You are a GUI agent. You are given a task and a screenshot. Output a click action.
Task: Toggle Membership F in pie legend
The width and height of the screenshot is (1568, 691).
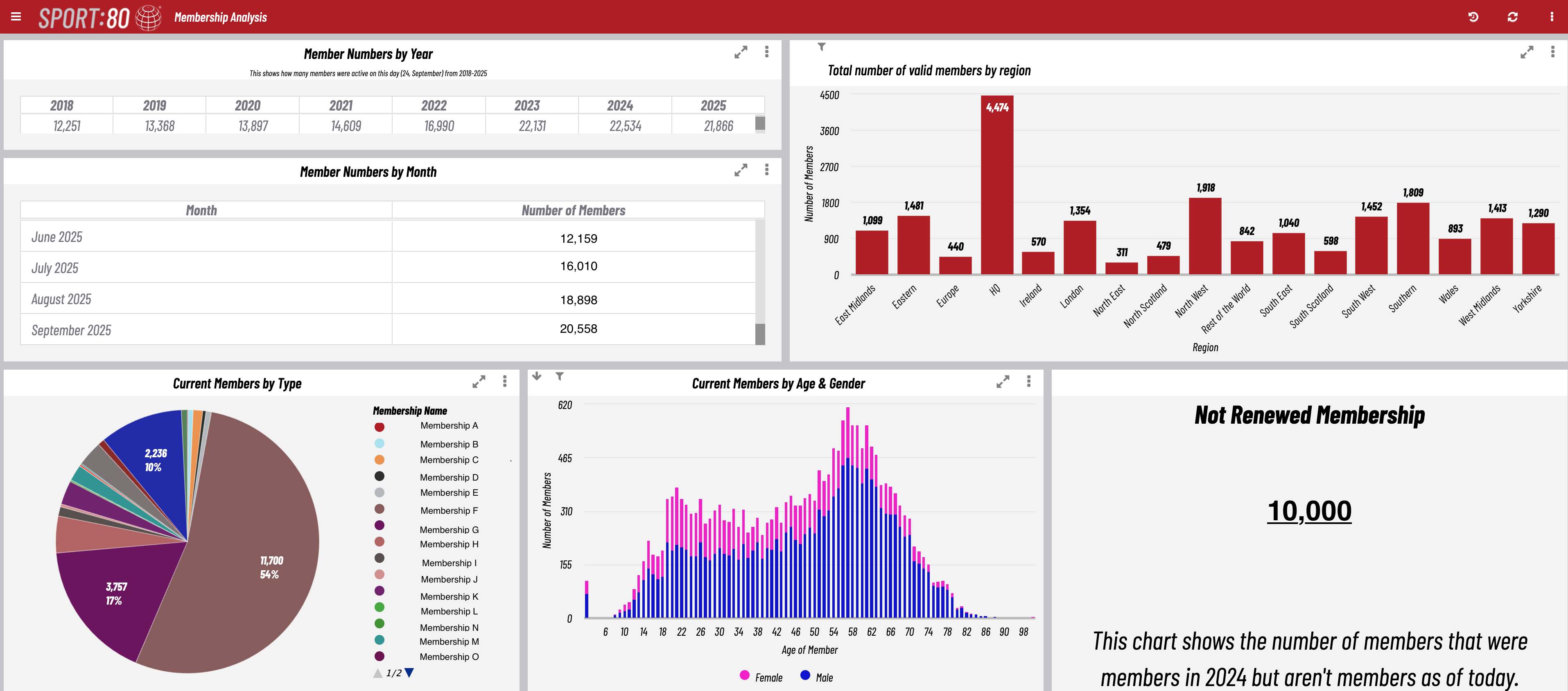coord(449,510)
